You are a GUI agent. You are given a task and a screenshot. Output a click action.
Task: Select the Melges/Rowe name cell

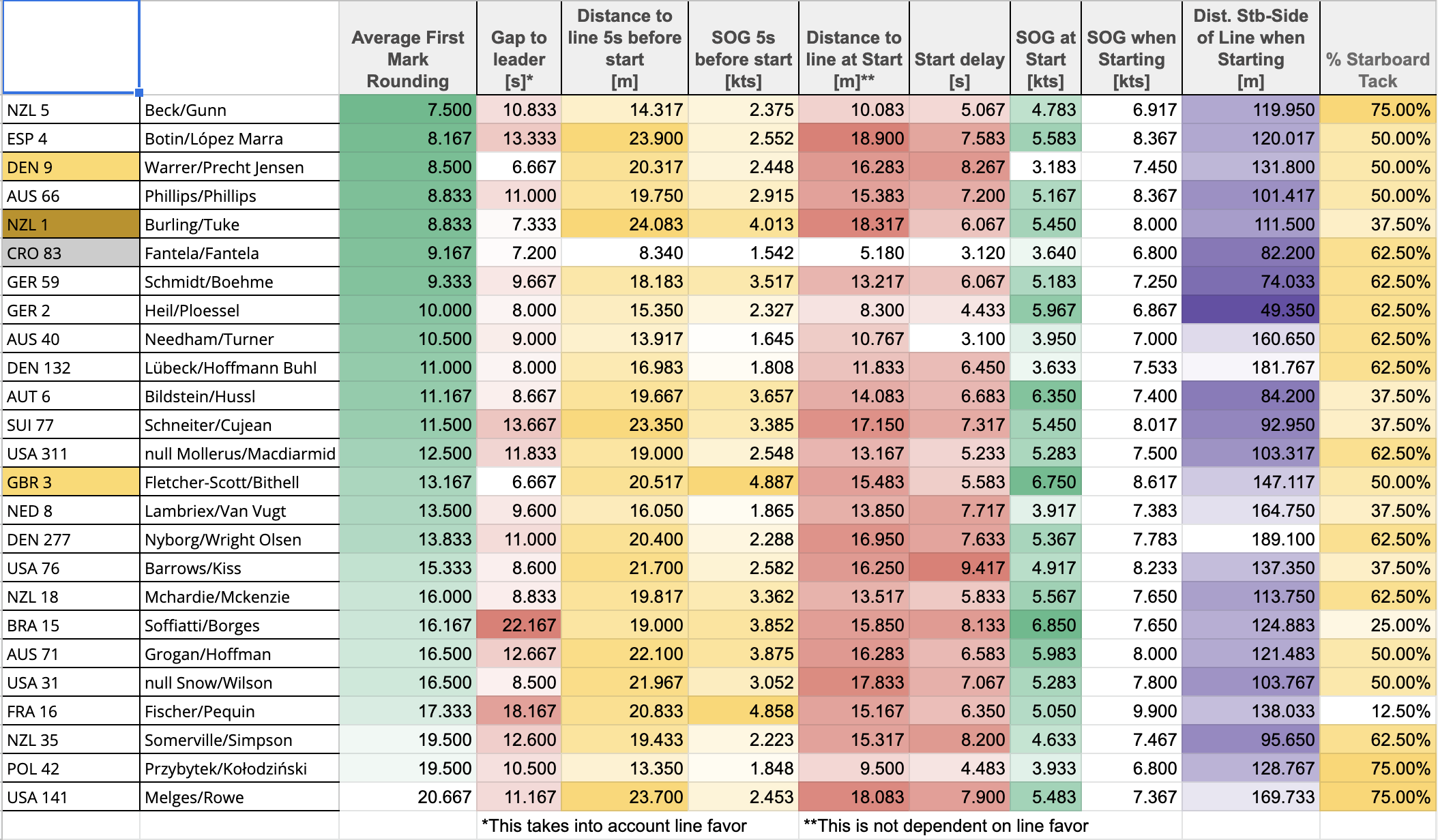pyautogui.click(x=239, y=797)
